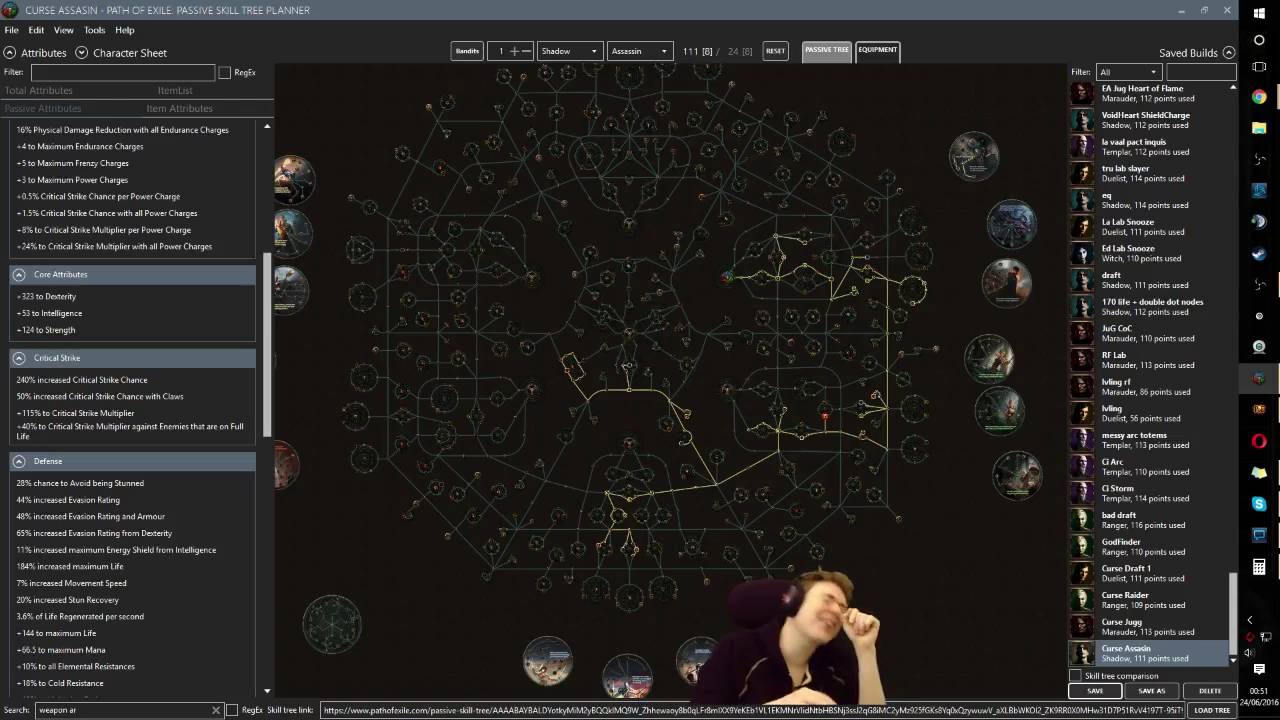Enable the Skill tree comparison checkbox

tap(1076, 676)
